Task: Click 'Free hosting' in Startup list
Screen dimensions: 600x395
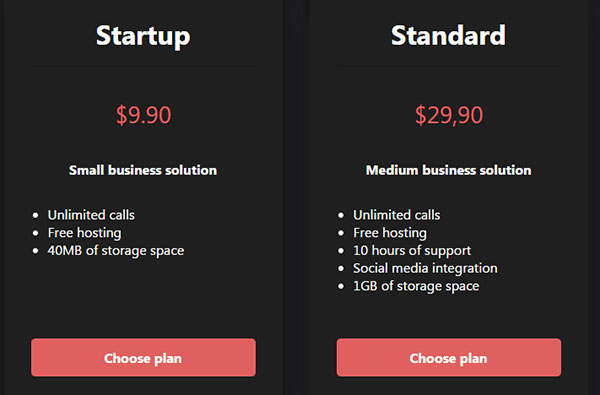Action: pos(85,233)
